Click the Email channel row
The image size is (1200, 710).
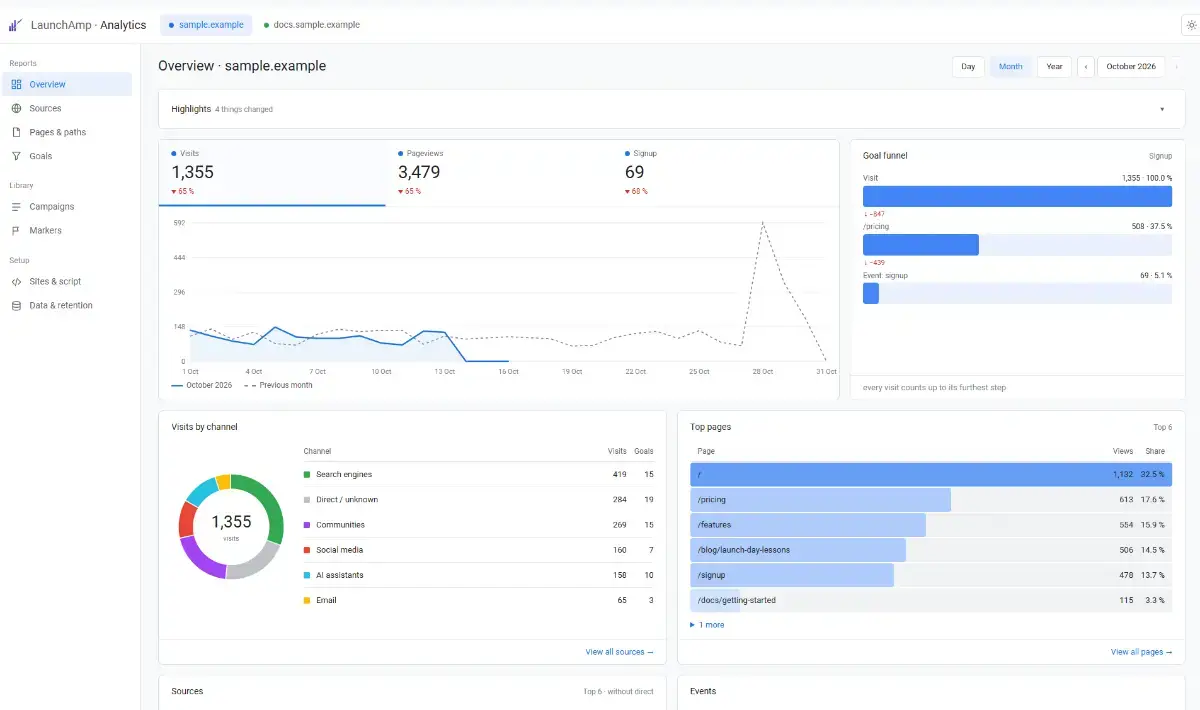point(478,600)
